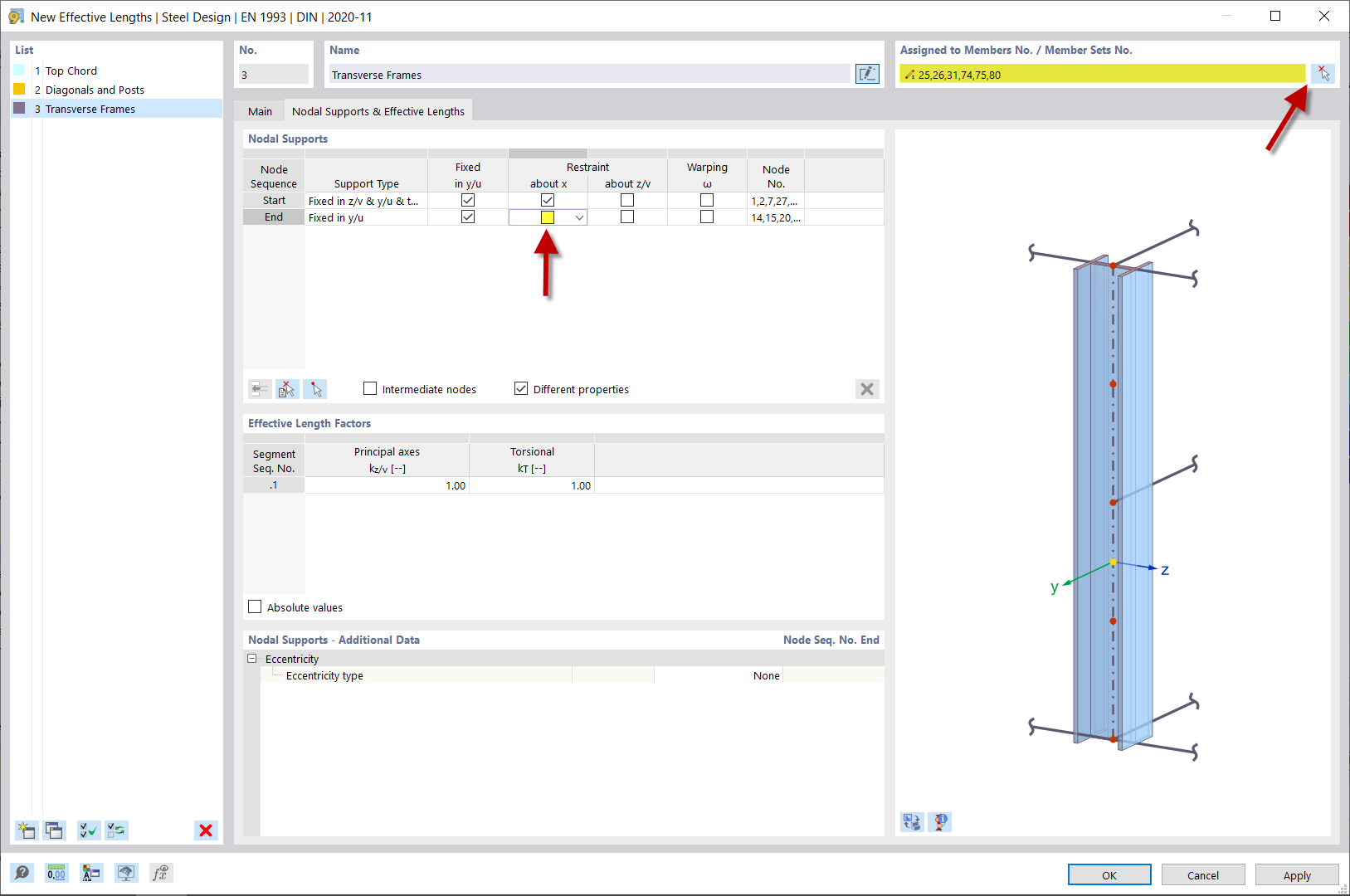Create a new effective length entry
This screenshot has width=1350, height=896.
[26, 830]
